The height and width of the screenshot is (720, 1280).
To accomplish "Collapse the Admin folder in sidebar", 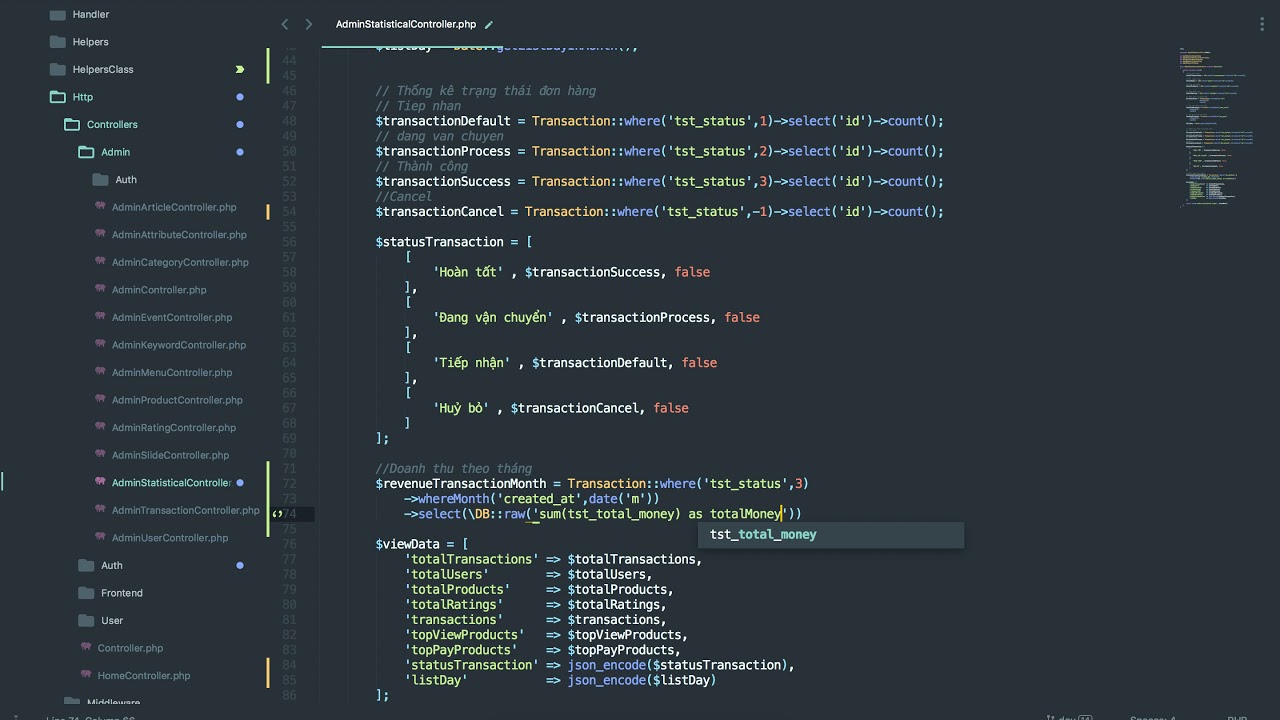I will pyautogui.click(x=86, y=152).
